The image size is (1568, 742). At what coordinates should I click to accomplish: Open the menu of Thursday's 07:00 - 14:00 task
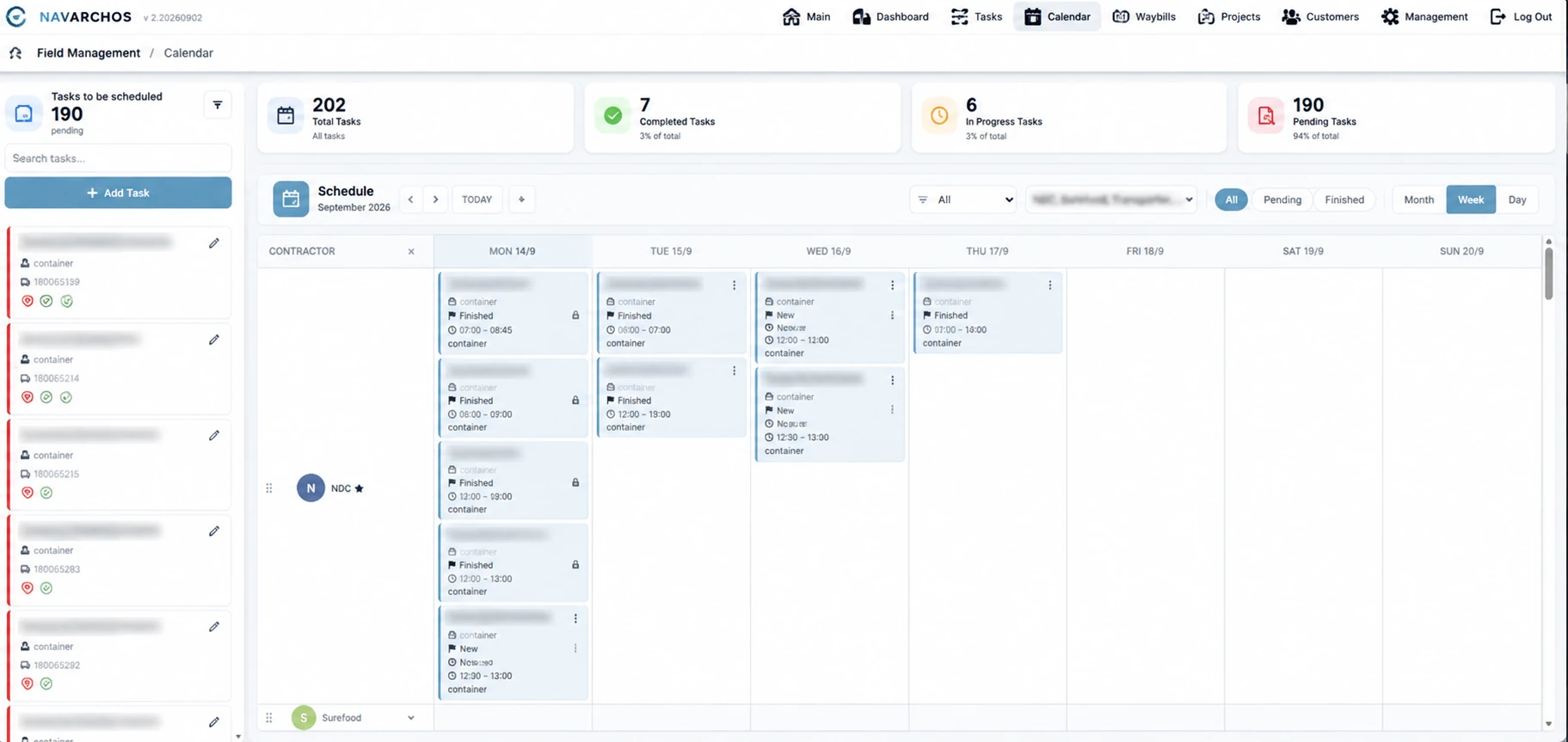tap(1049, 285)
